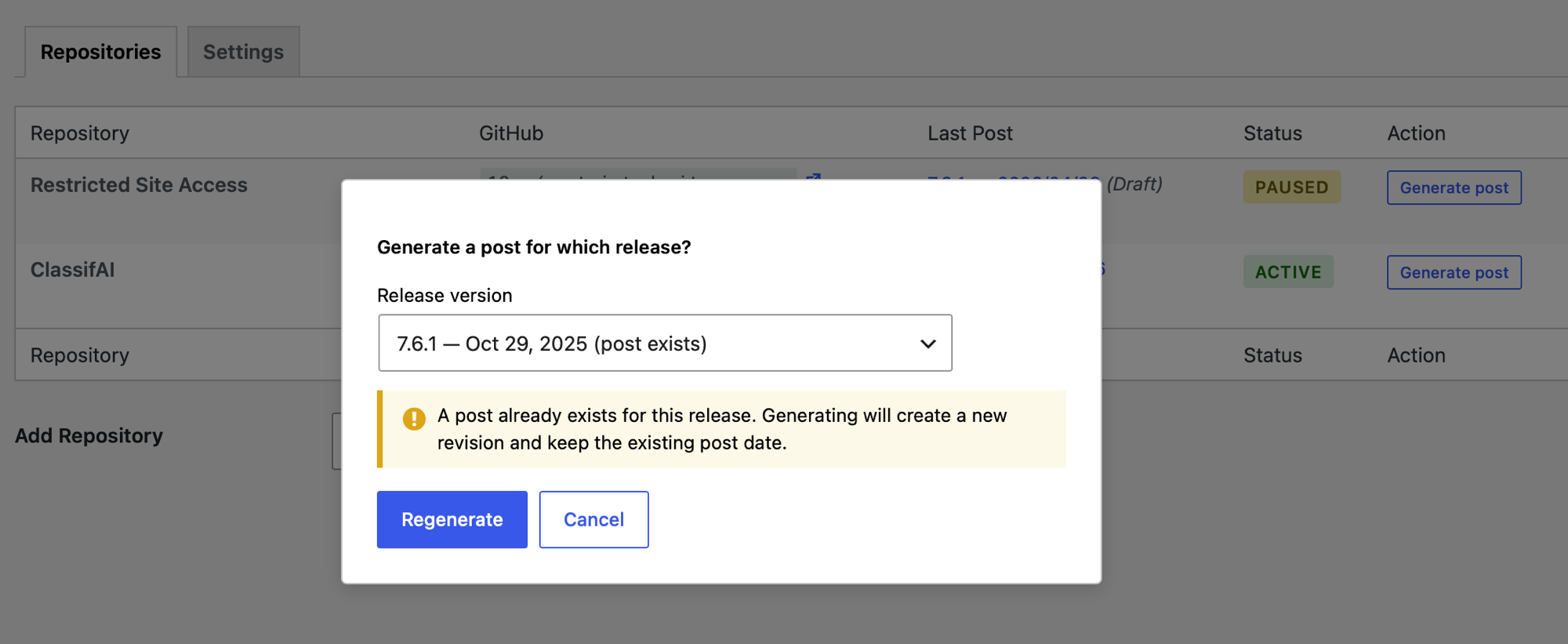1568x644 pixels.
Task: Click the Regenerate button
Action: [452, 519]
